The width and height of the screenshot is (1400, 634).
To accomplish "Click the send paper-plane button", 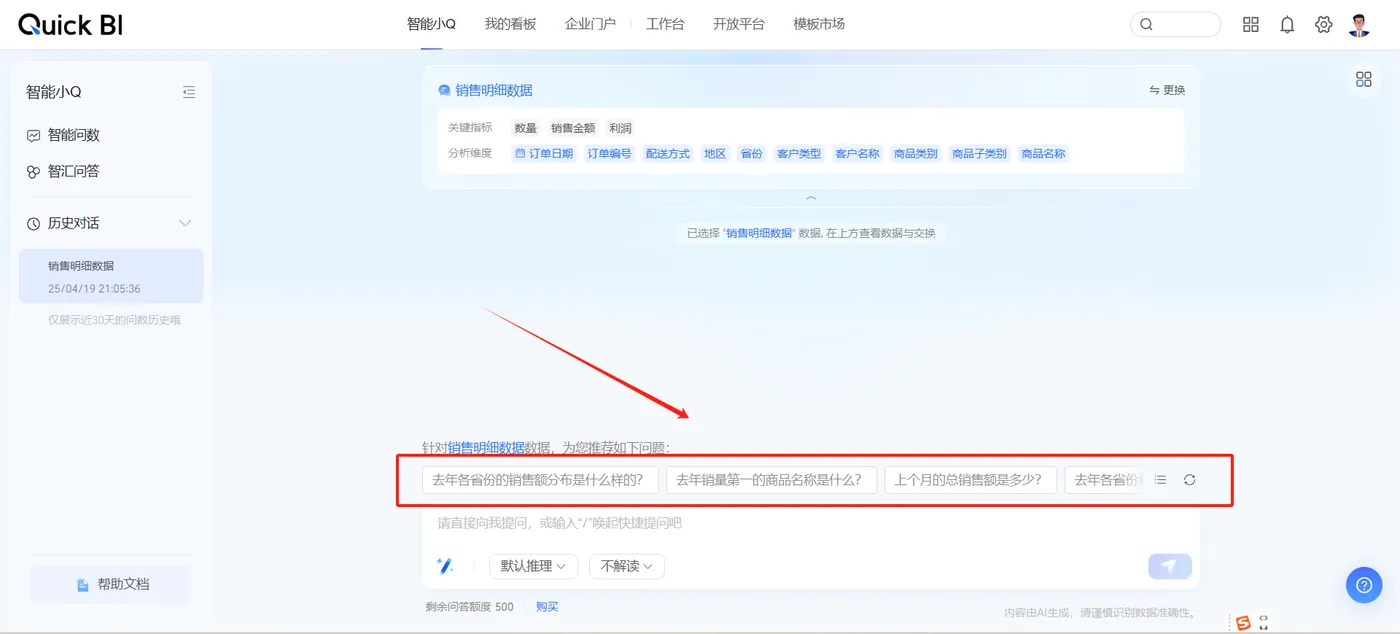I will 1170,566.
